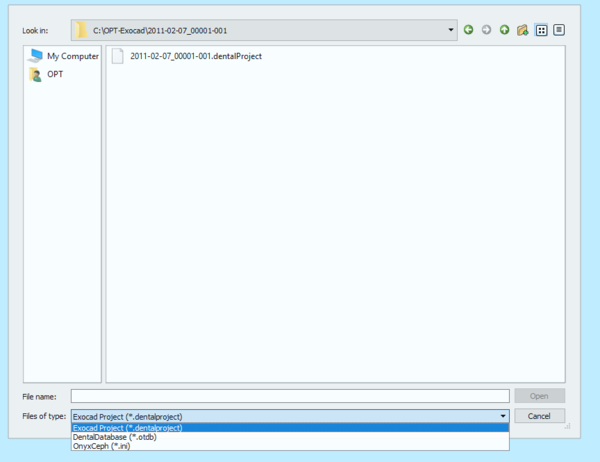The image size is (600, 462).
Task: Click the File name input field
Action: (290, 396)
